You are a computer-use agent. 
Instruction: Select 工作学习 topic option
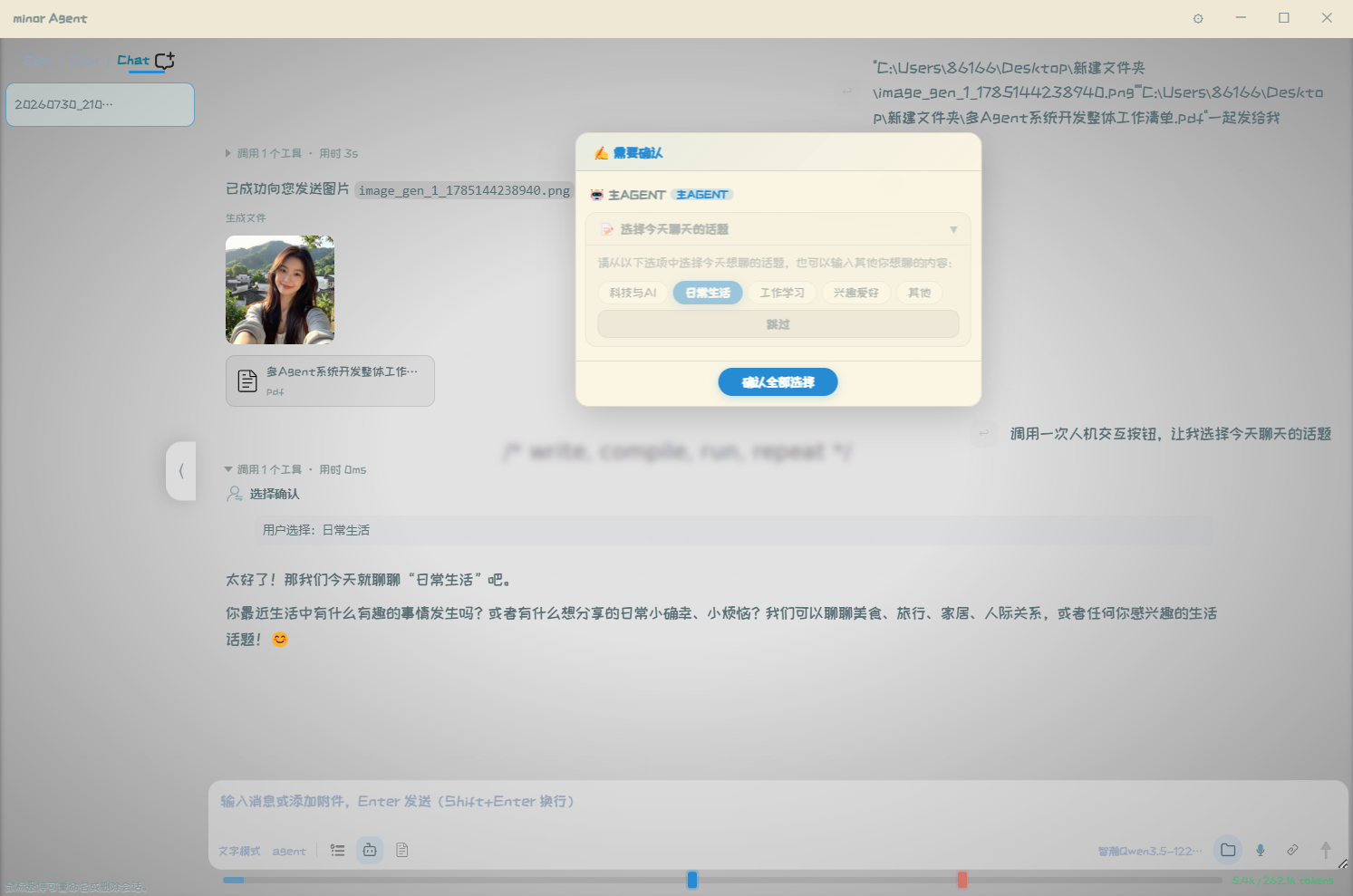[x=782, y=293]
